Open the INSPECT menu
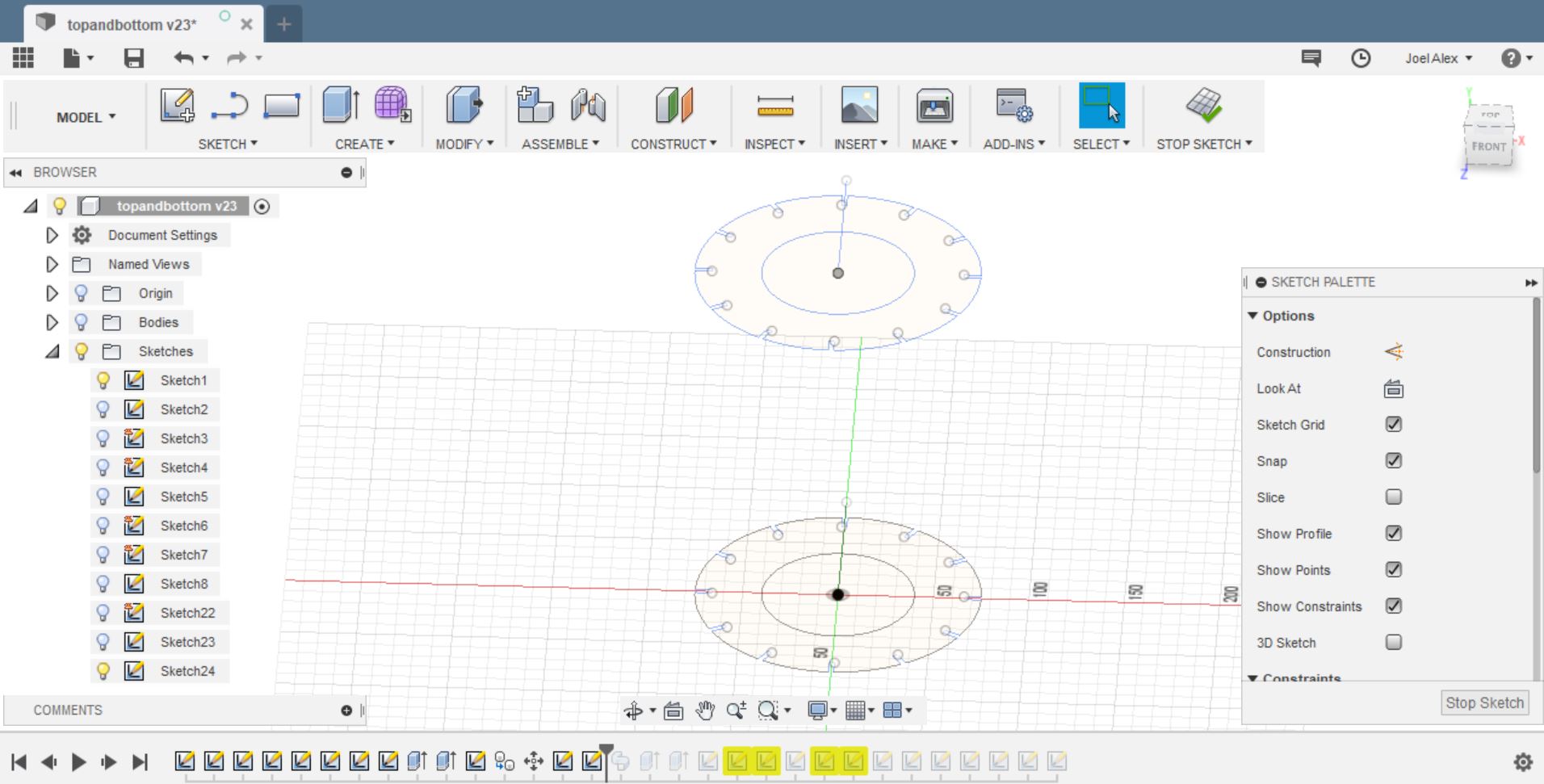Viewport: 1544px width, 784px height. pyautogui.click(x=774, y=144)
